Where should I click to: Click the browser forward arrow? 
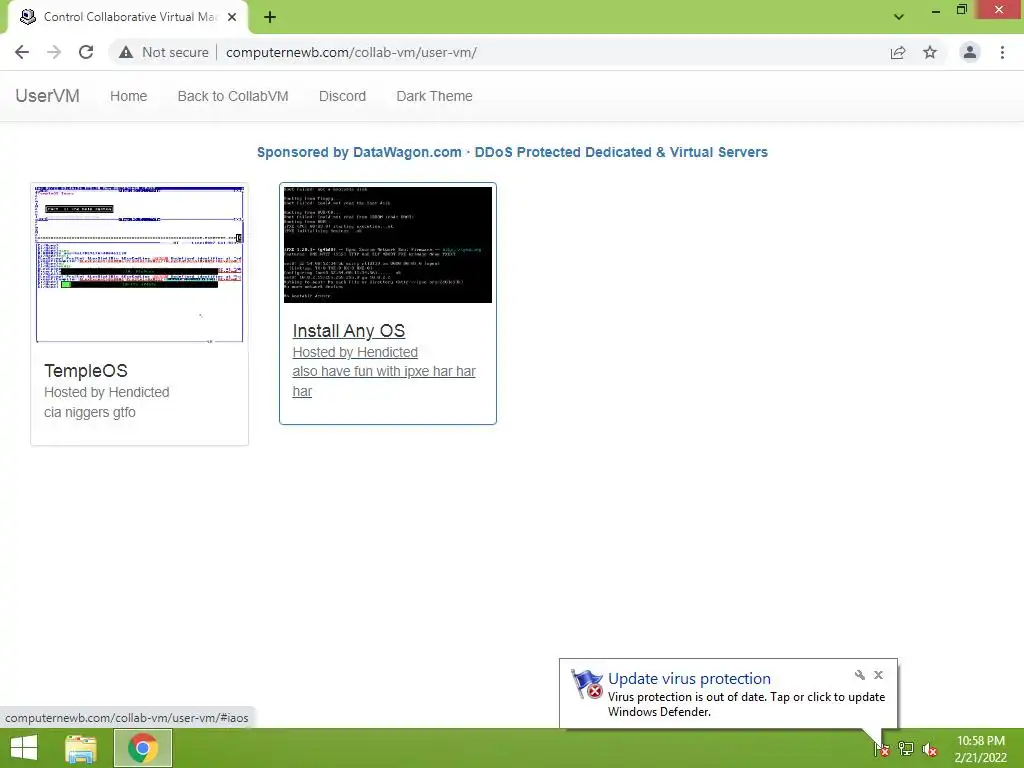point(54,52)
